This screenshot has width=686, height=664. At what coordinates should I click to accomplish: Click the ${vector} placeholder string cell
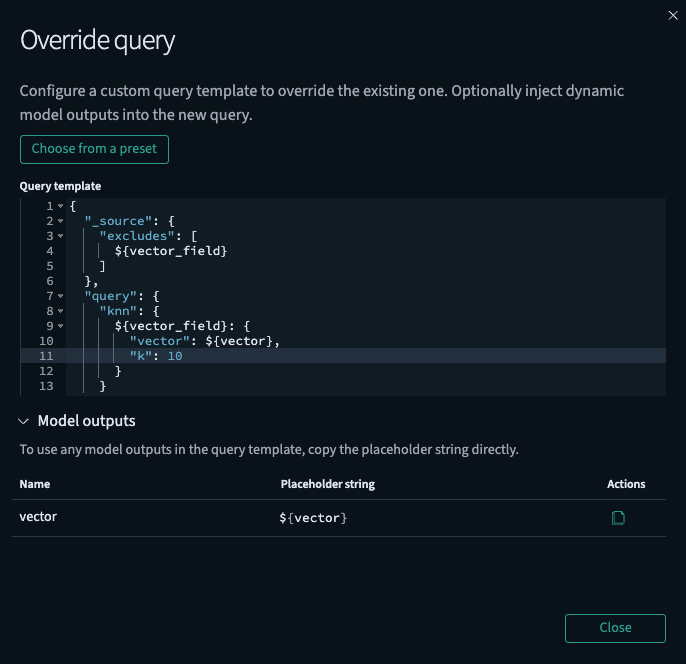tap(313, 518)
